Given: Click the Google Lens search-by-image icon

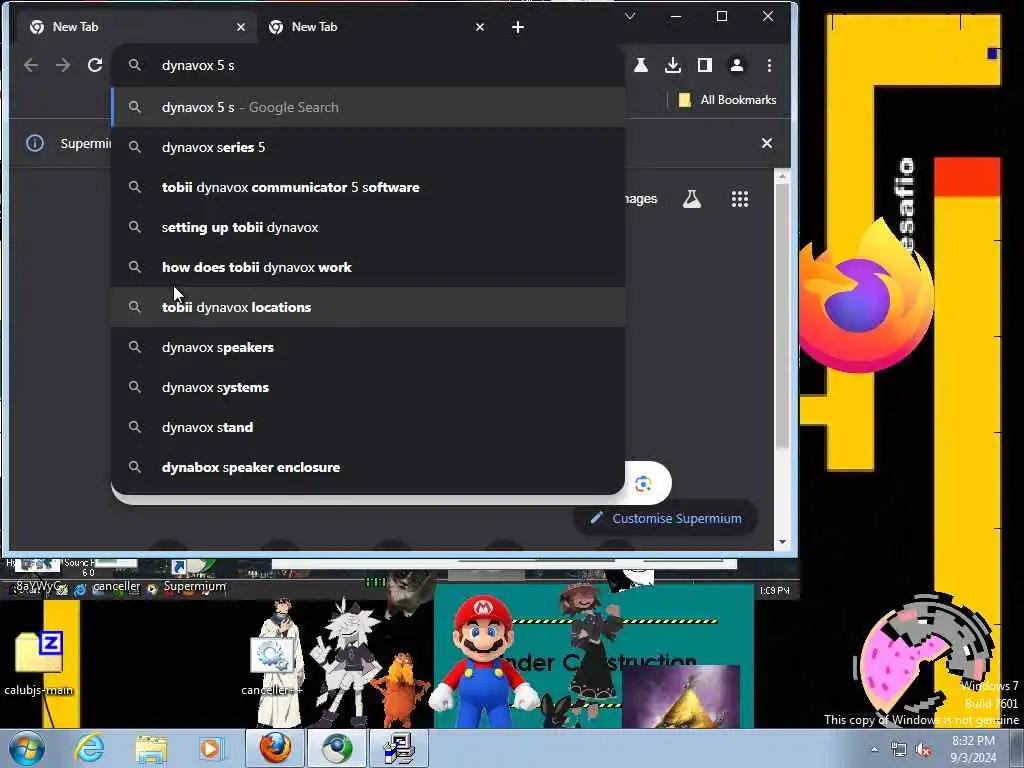Looking at the screenshot, I should (x=643, y=484).
